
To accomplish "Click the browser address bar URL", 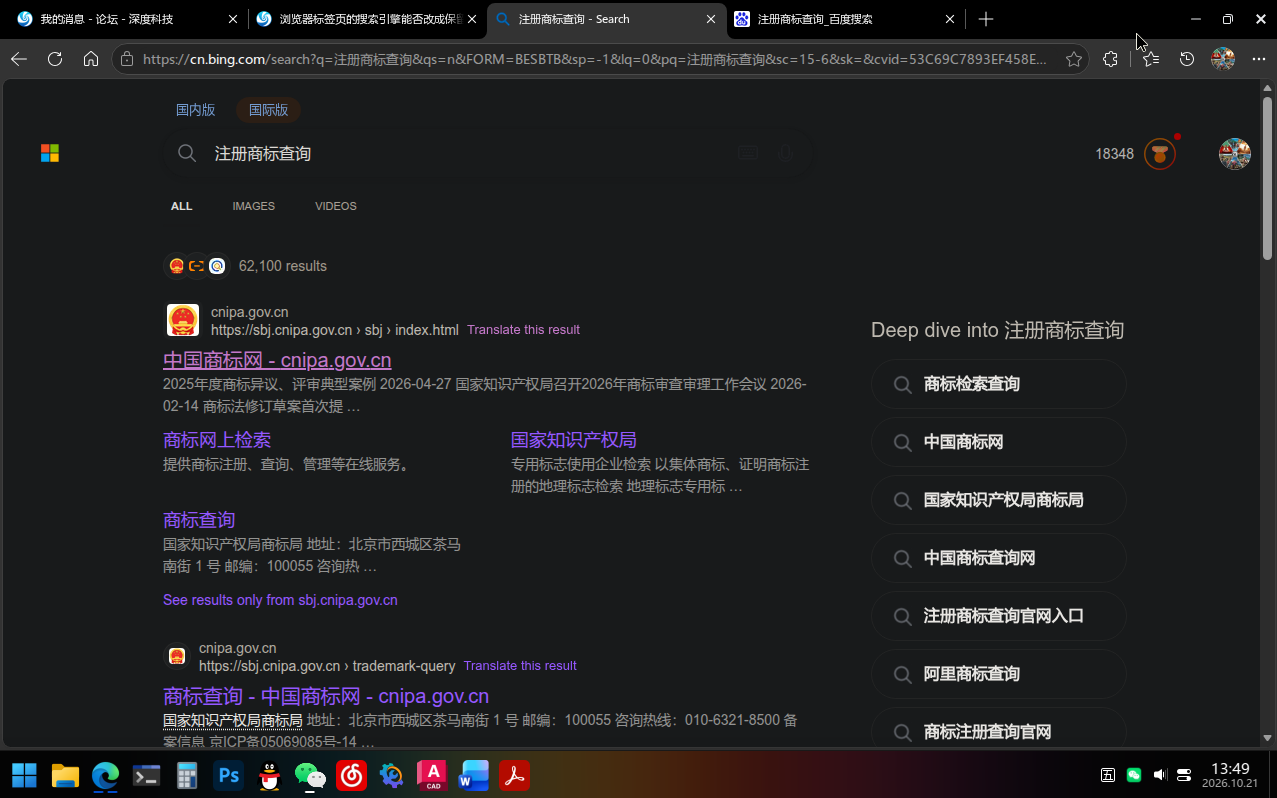I will tap(595, 59).
